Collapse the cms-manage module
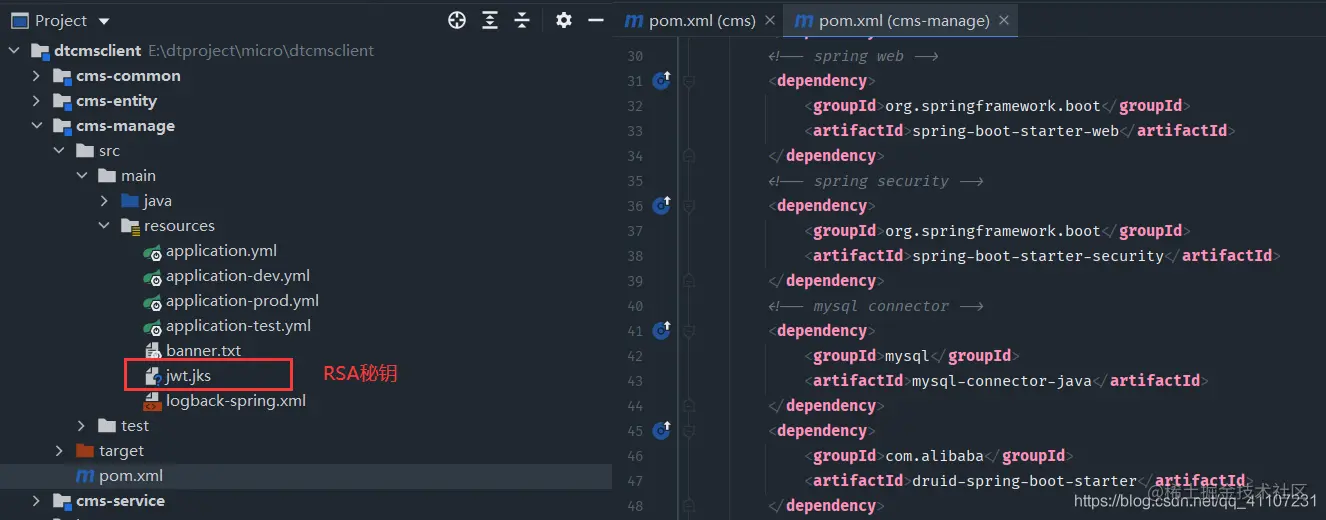Screen dimensions: 1326x520 pyautogui.click(x=36, y=125)
